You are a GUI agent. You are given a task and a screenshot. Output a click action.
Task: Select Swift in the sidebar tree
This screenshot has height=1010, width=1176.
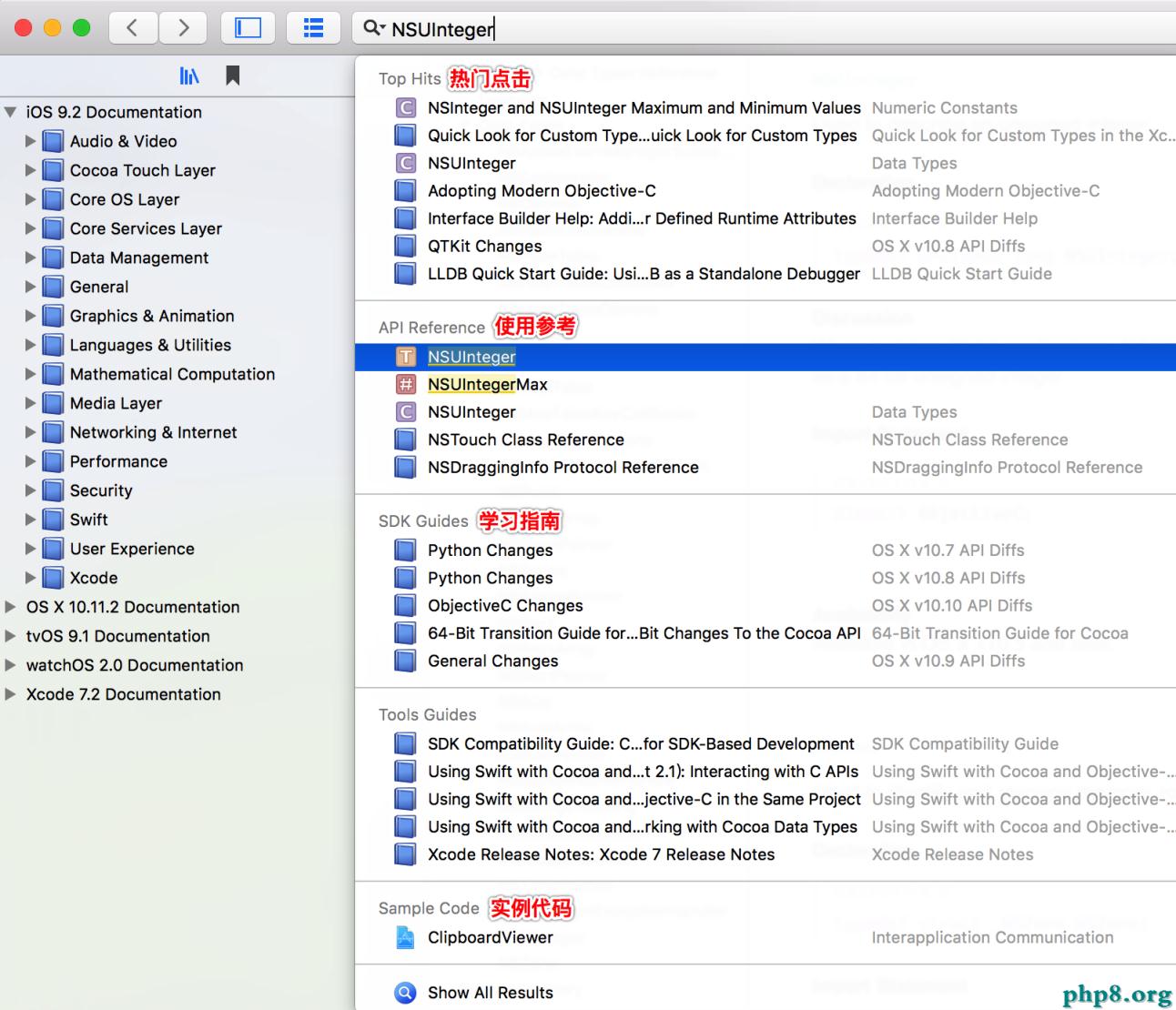88,520
